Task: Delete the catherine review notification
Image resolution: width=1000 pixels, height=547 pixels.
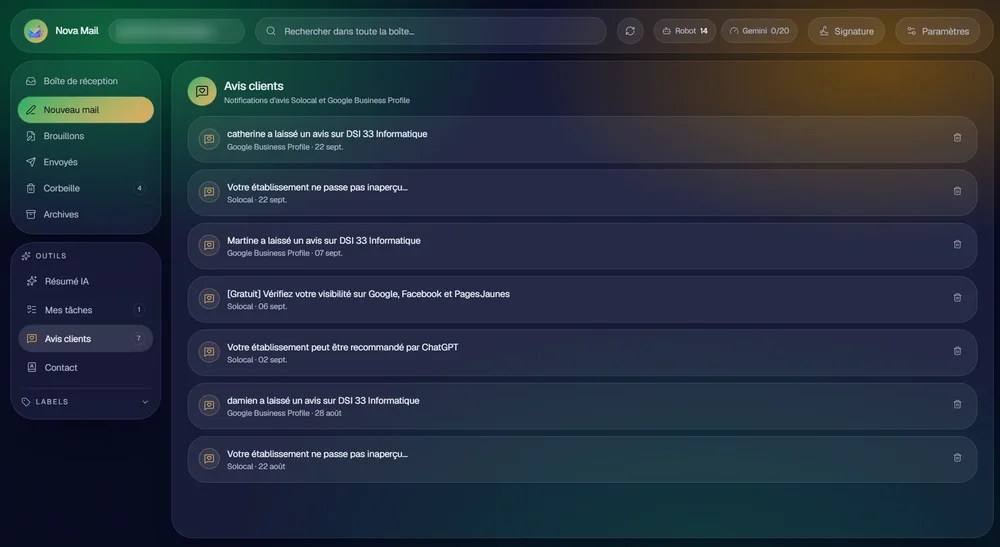Action: pos(957,138)
